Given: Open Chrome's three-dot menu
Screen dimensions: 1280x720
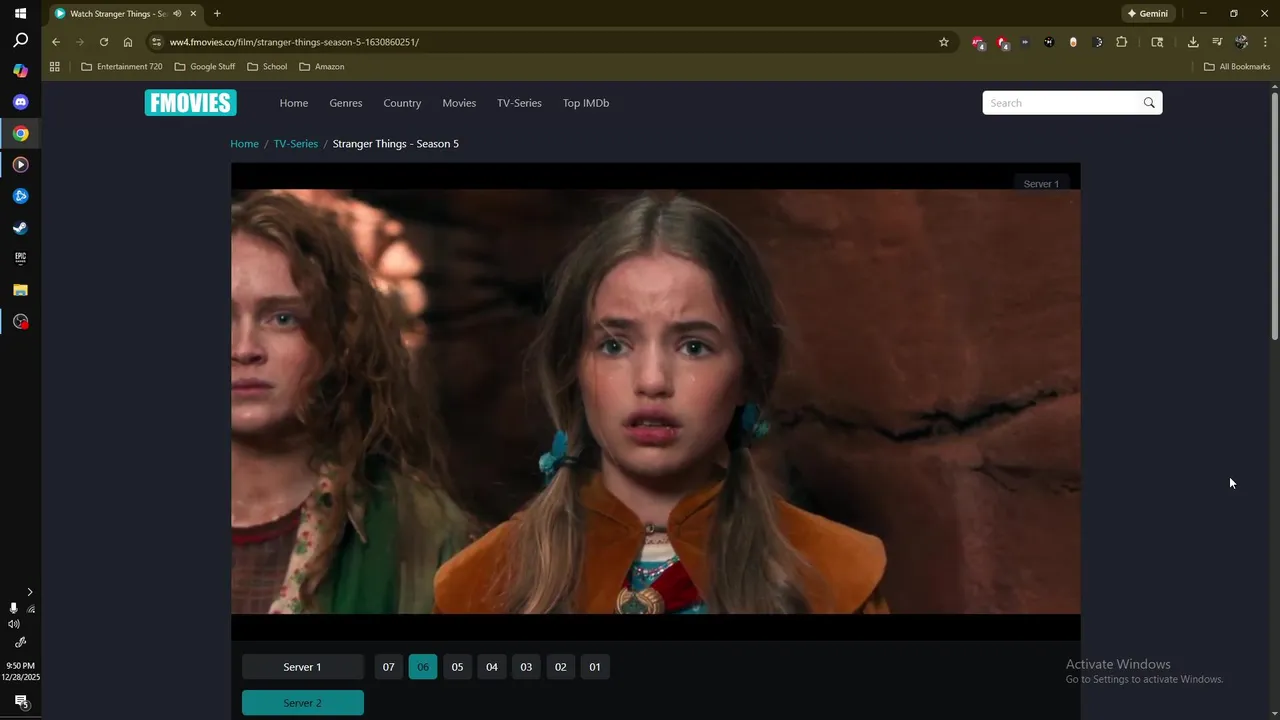Looking at the screenshot, I should [x=1265, y=42].
